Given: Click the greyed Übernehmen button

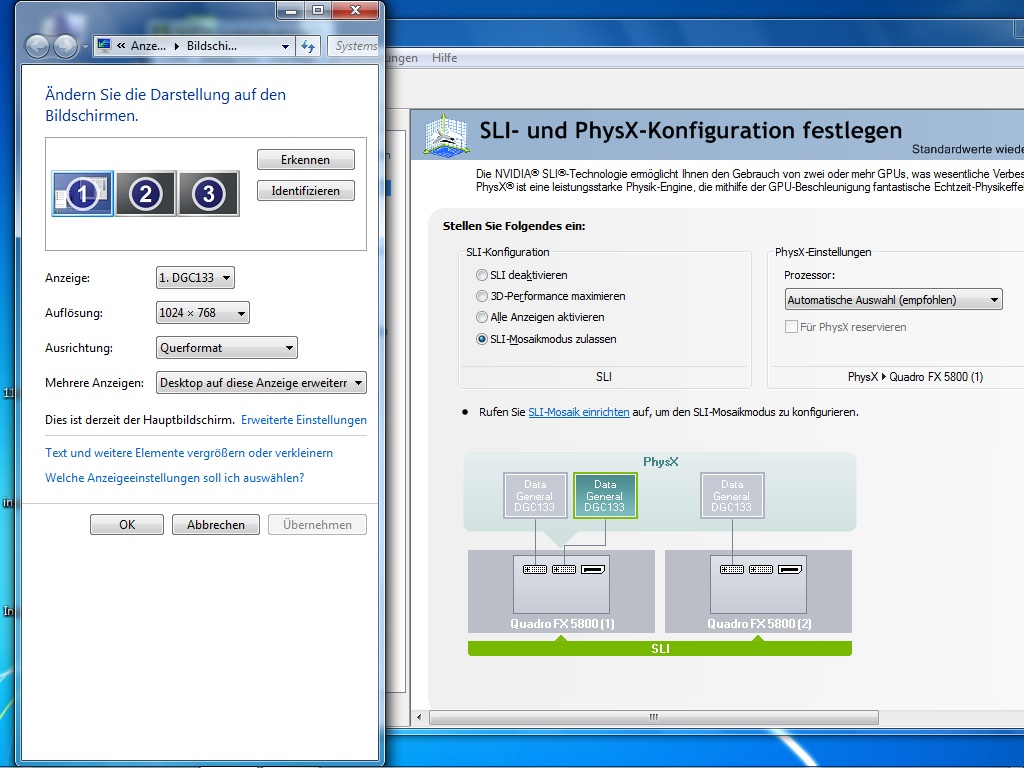Looking at the screenshot, I should (317, 524).
